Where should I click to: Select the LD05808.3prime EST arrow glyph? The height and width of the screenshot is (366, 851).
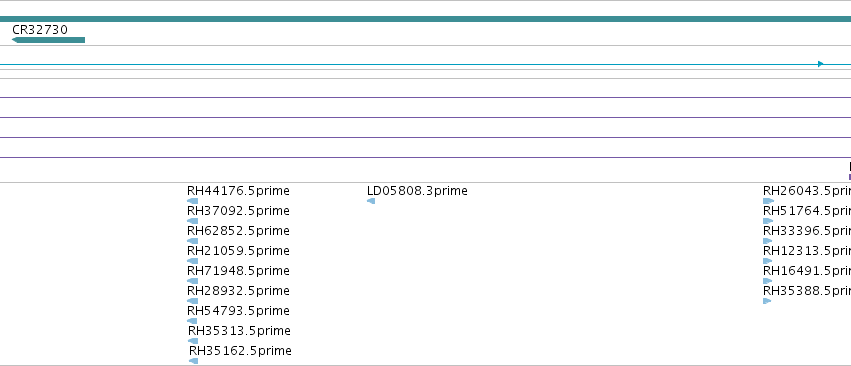[371, 201]
